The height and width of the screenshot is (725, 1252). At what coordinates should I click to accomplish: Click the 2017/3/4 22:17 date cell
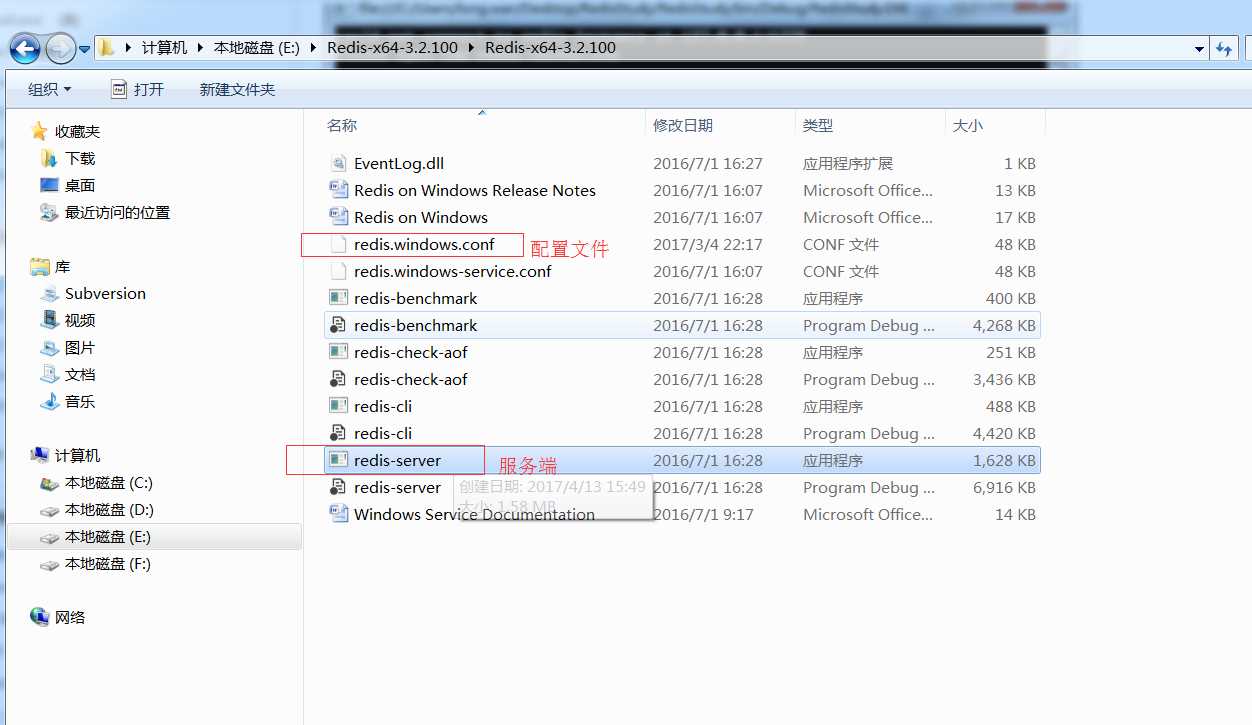pyautogui.click(x=708, y=244)
